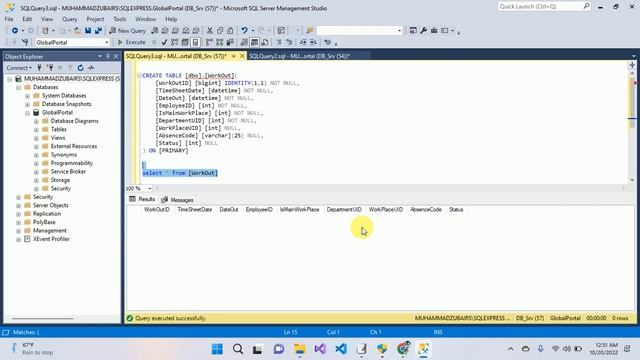Open File Explorer from the taskbar
The width and height of the screenshot is (640, 360).
click(300, 349)
